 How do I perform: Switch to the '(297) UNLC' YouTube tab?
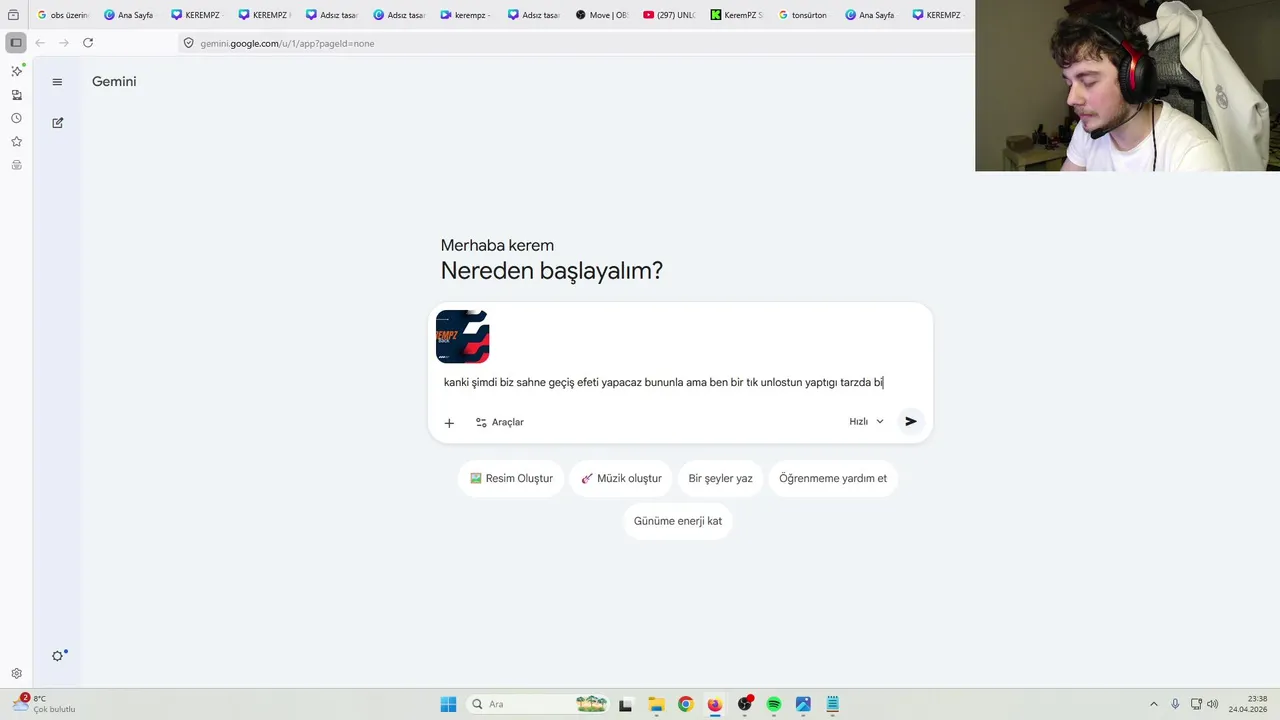tap(668, 15)
